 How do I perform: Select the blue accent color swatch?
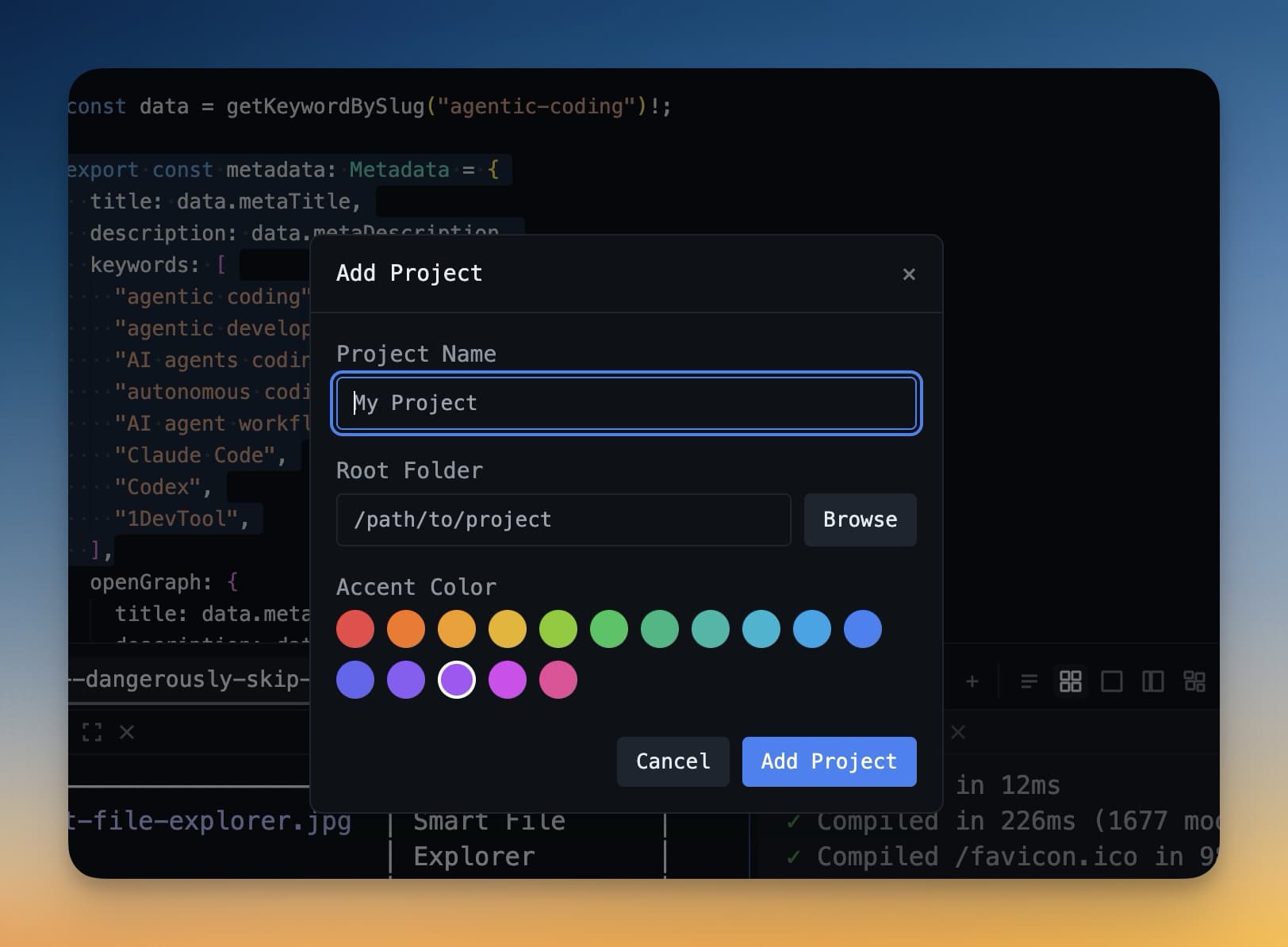[x=863, y=629]
